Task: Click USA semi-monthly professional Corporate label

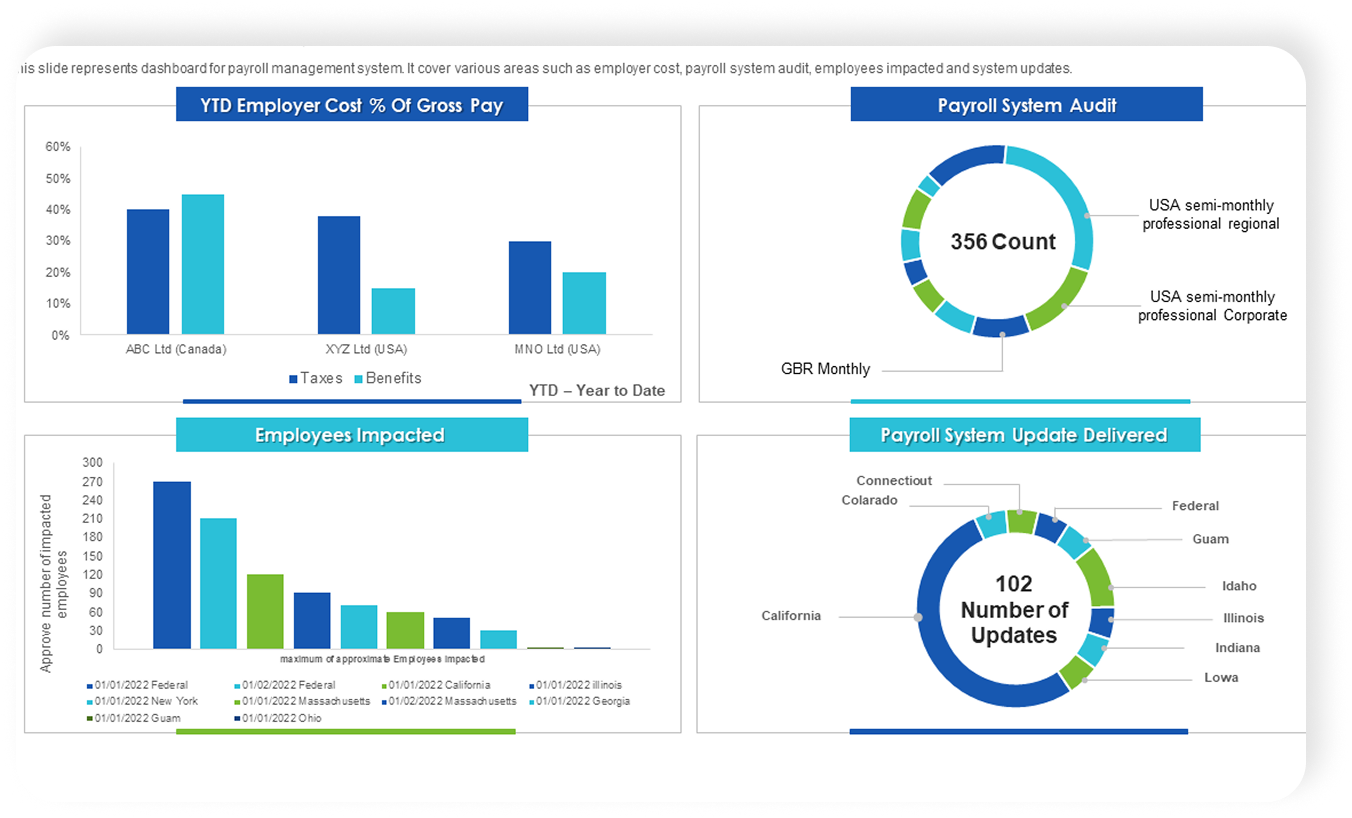Action: [1212, 306]
